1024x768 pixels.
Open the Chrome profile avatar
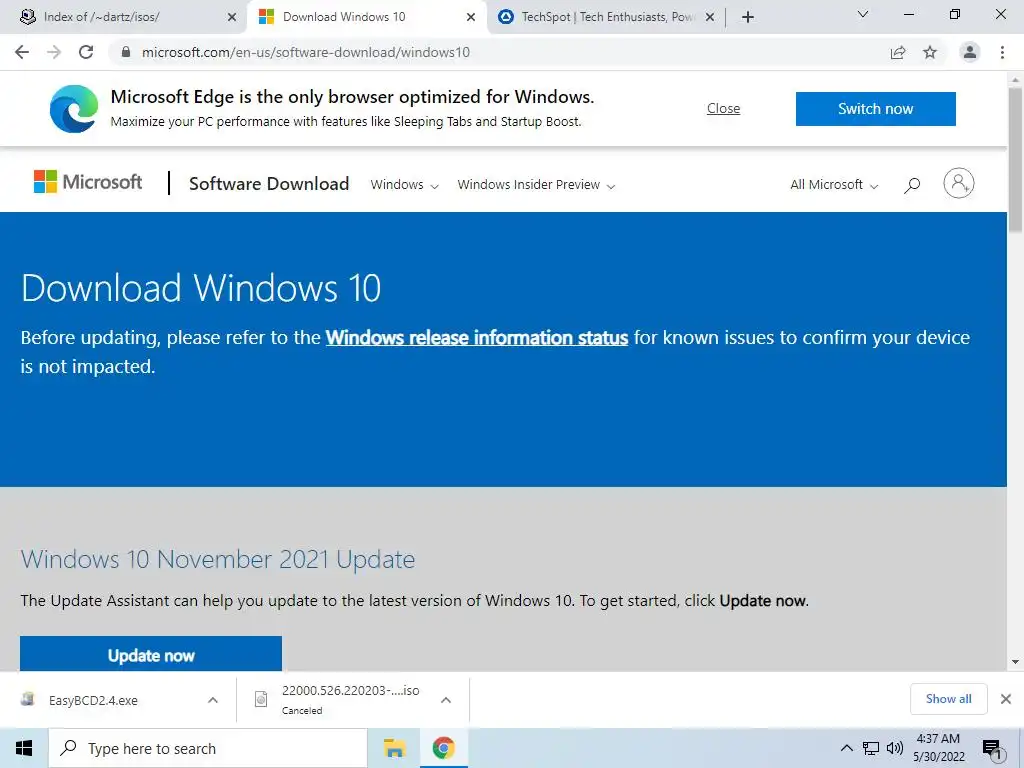coord(970,52)
